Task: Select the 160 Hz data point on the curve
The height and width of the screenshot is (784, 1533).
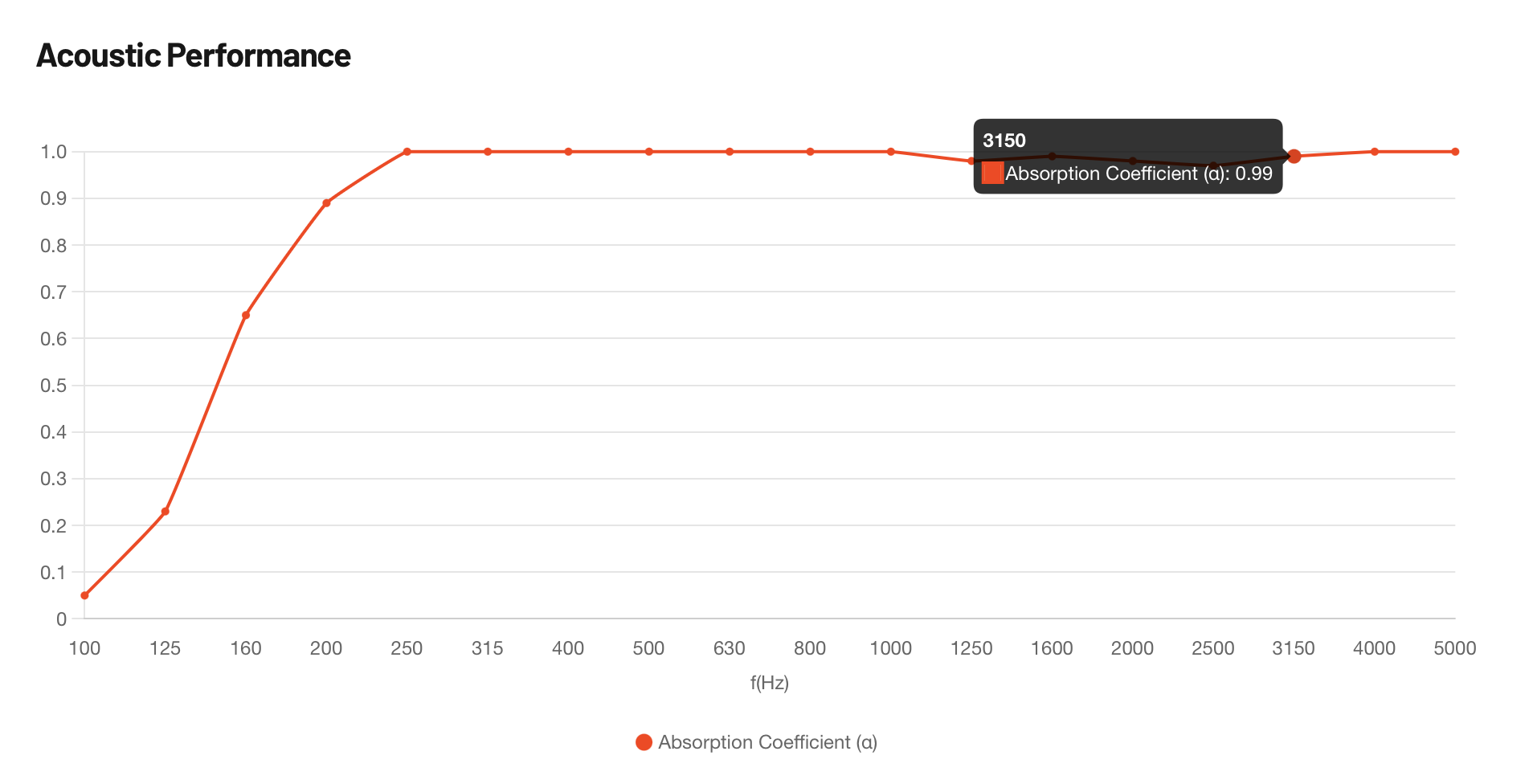Action: pyautogui.click(x=246, y=315)
